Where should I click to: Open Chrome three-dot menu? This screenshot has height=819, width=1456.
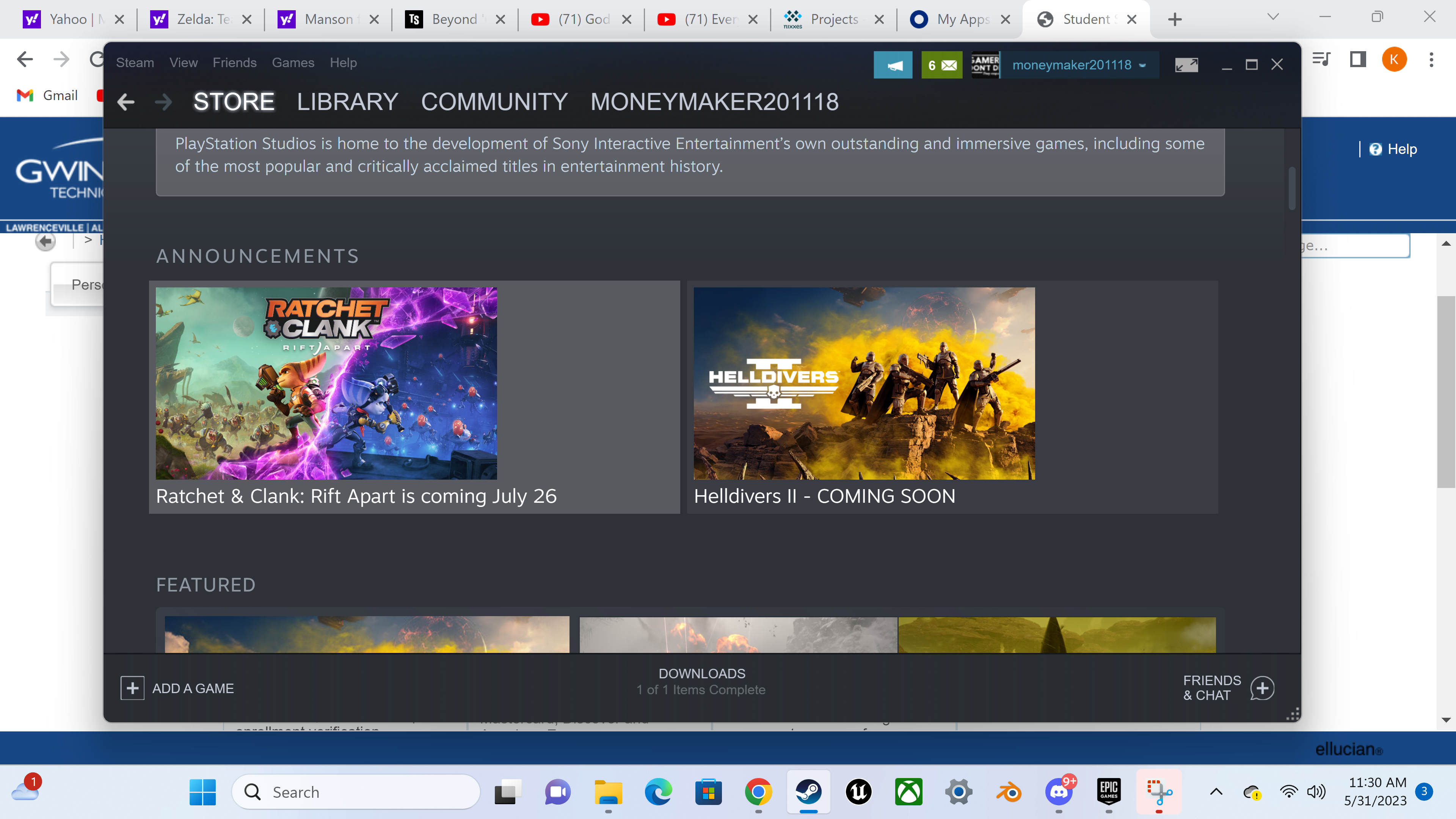coord(1432,60)
